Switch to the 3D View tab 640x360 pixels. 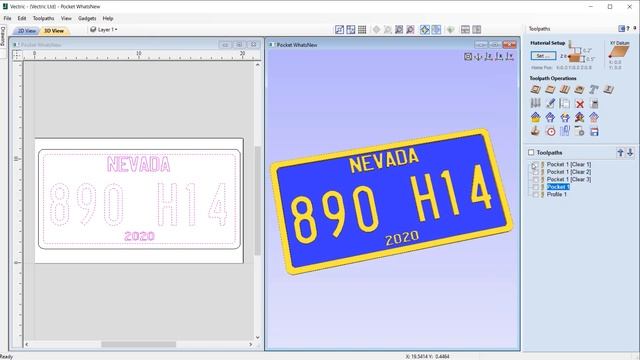point(54,31)
